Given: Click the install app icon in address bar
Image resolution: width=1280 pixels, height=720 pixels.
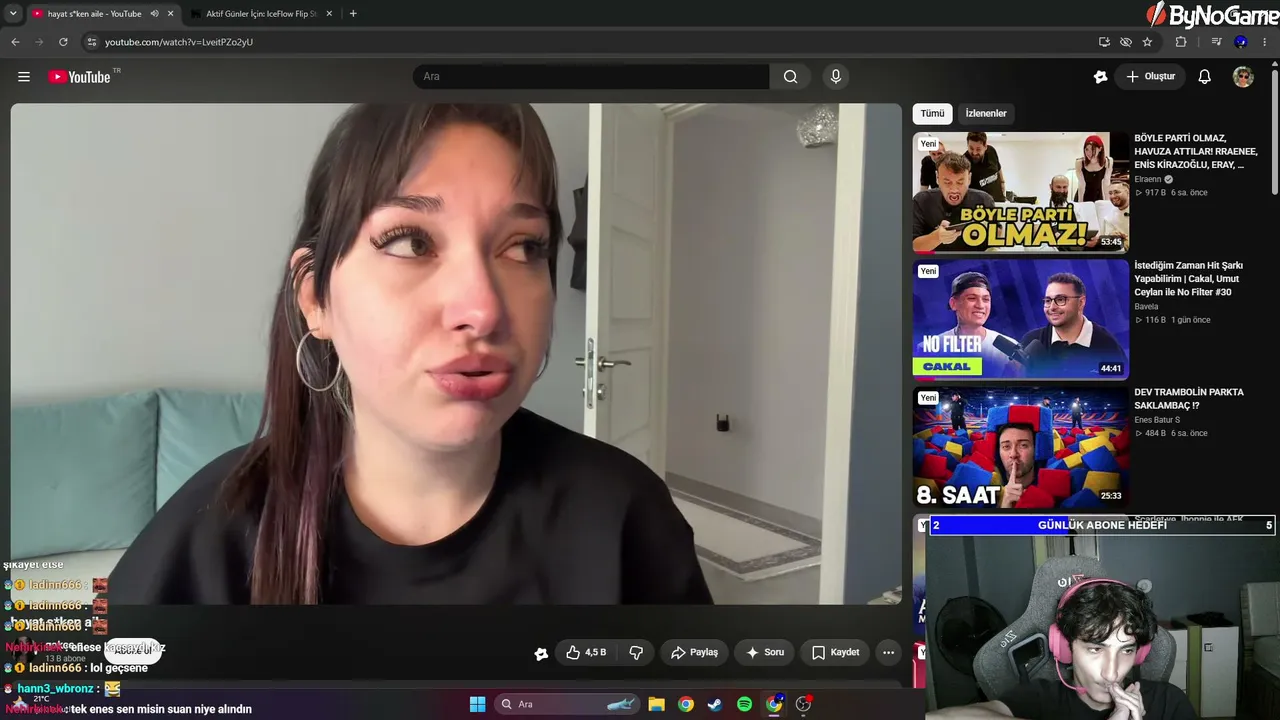Looking at the screenshot, I should [1104, 42].
